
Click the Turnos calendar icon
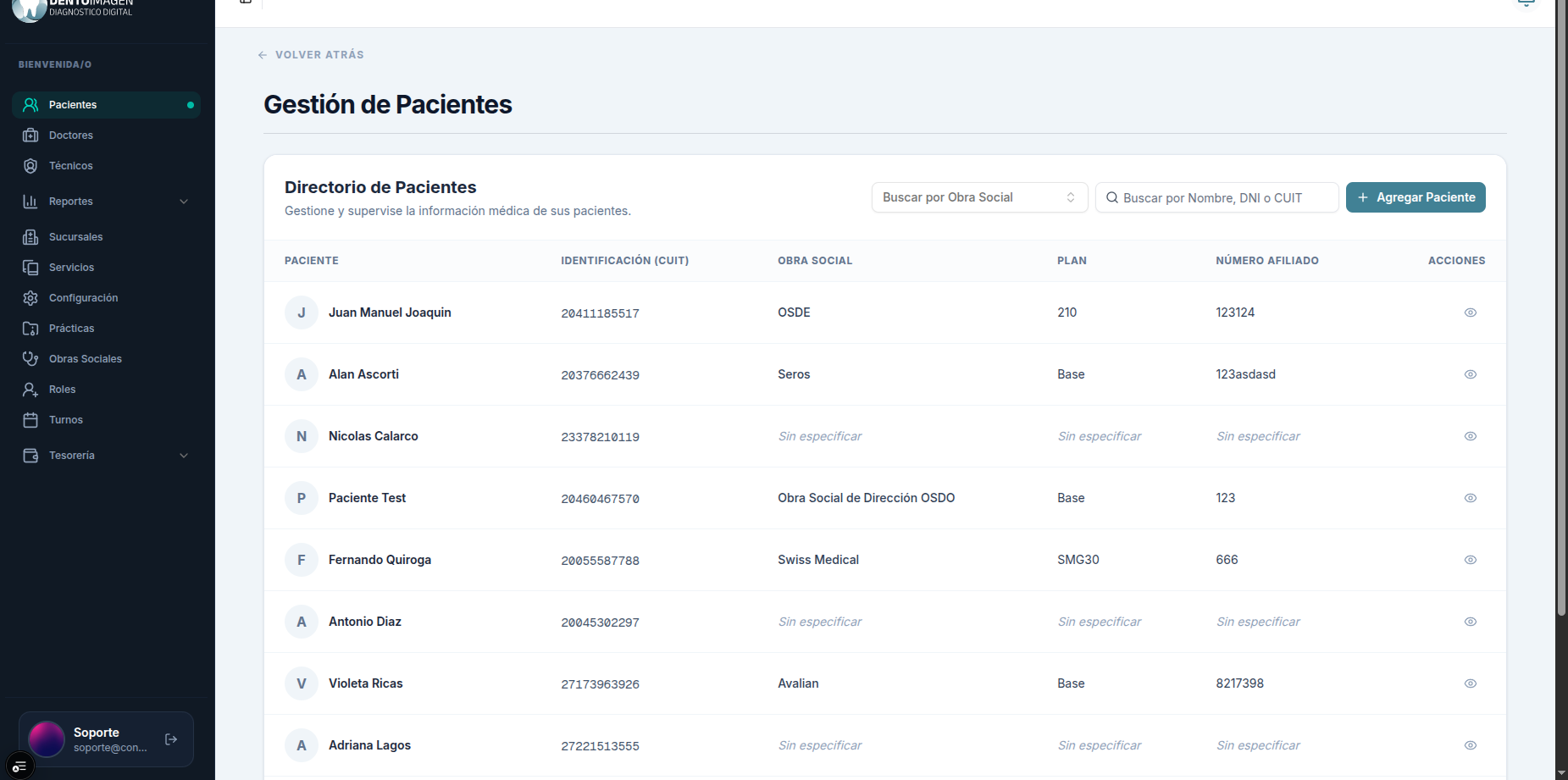point(30,420)
